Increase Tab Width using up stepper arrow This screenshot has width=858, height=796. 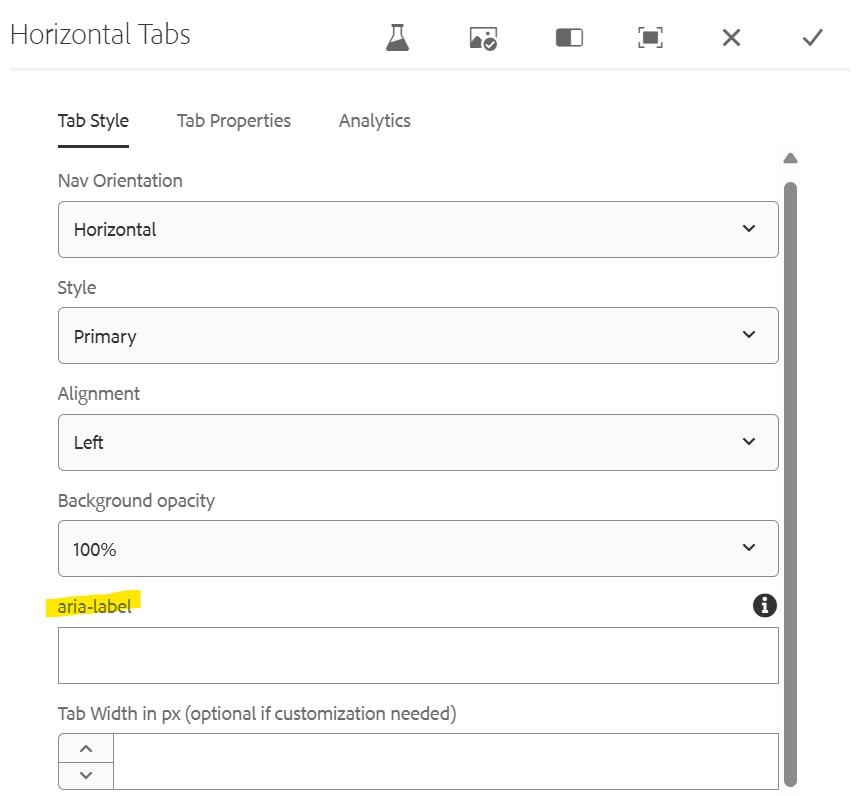point(86,749)
